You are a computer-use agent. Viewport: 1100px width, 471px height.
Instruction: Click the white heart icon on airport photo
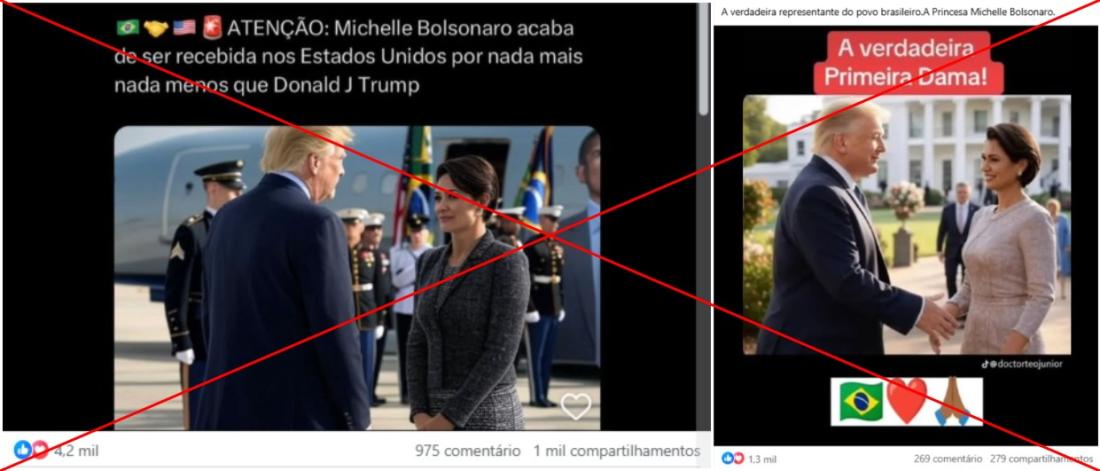point(575,406)
